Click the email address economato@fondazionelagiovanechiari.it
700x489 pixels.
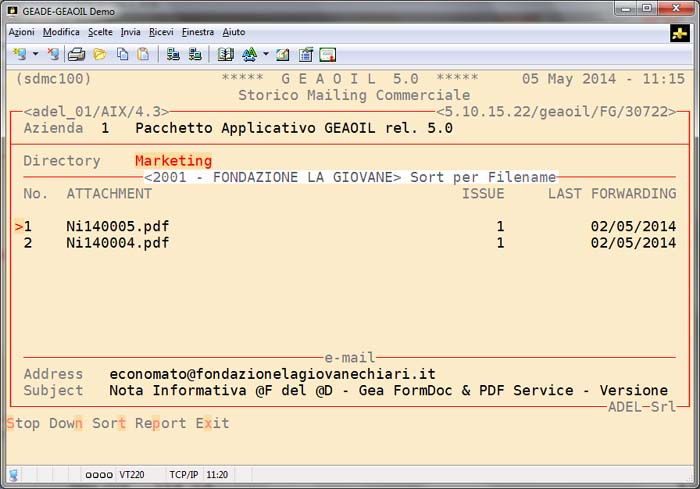[x=272, y=374]
